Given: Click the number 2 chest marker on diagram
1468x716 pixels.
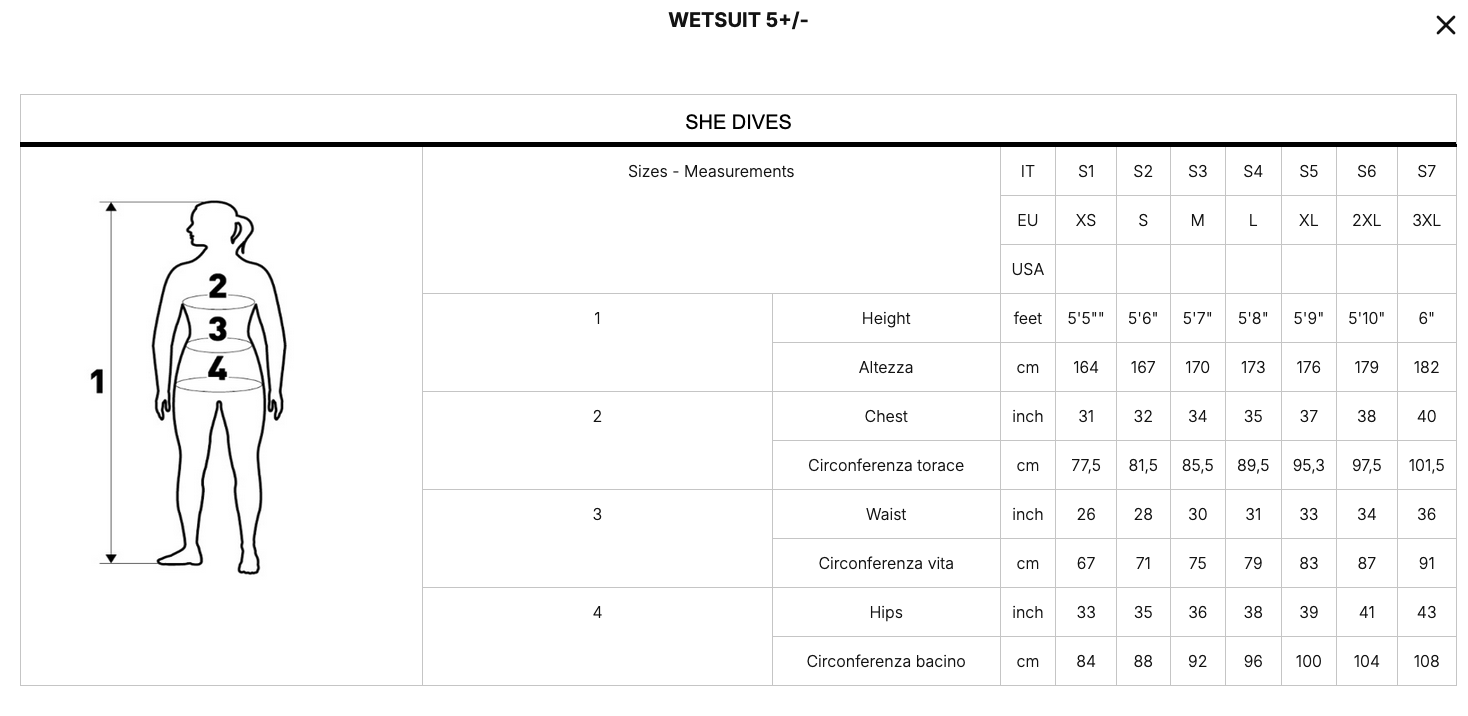Looking at the screenshot, I should (218, 286).
